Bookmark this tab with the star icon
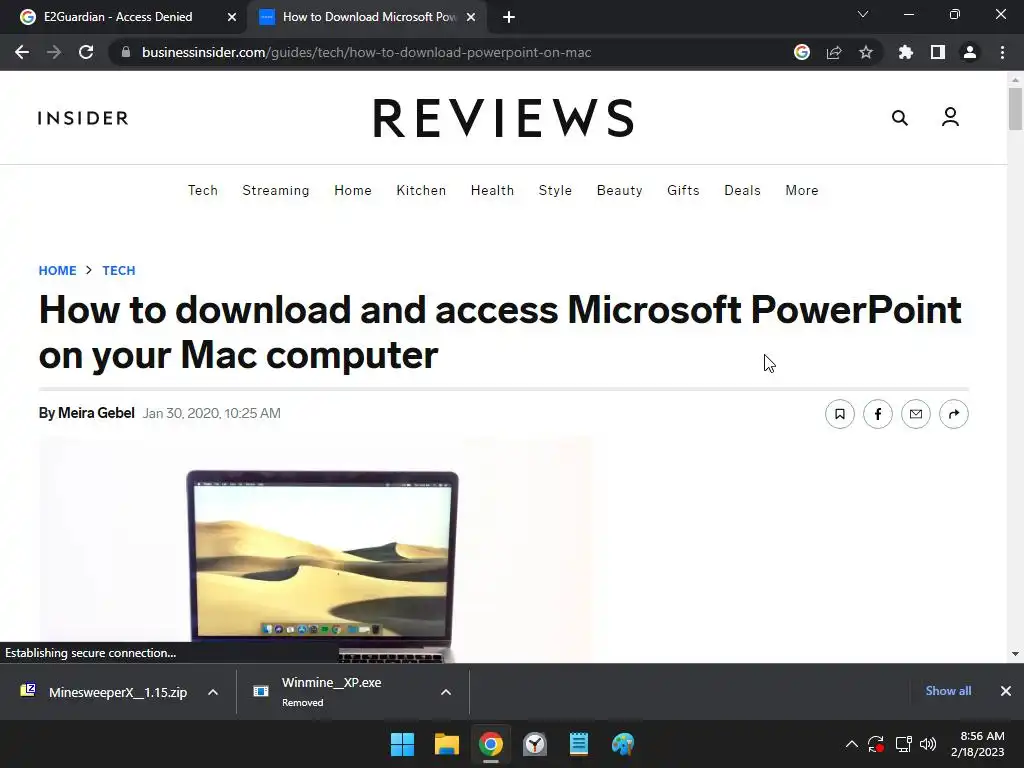The height and width of the screenshot is (768, 1024). (x=866, y=52)
